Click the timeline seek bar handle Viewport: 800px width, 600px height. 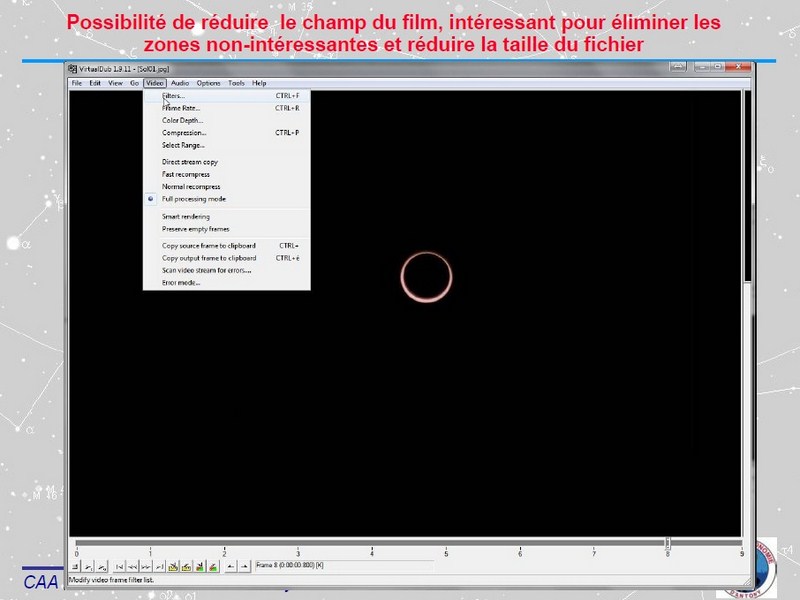(x=668, y=543)
